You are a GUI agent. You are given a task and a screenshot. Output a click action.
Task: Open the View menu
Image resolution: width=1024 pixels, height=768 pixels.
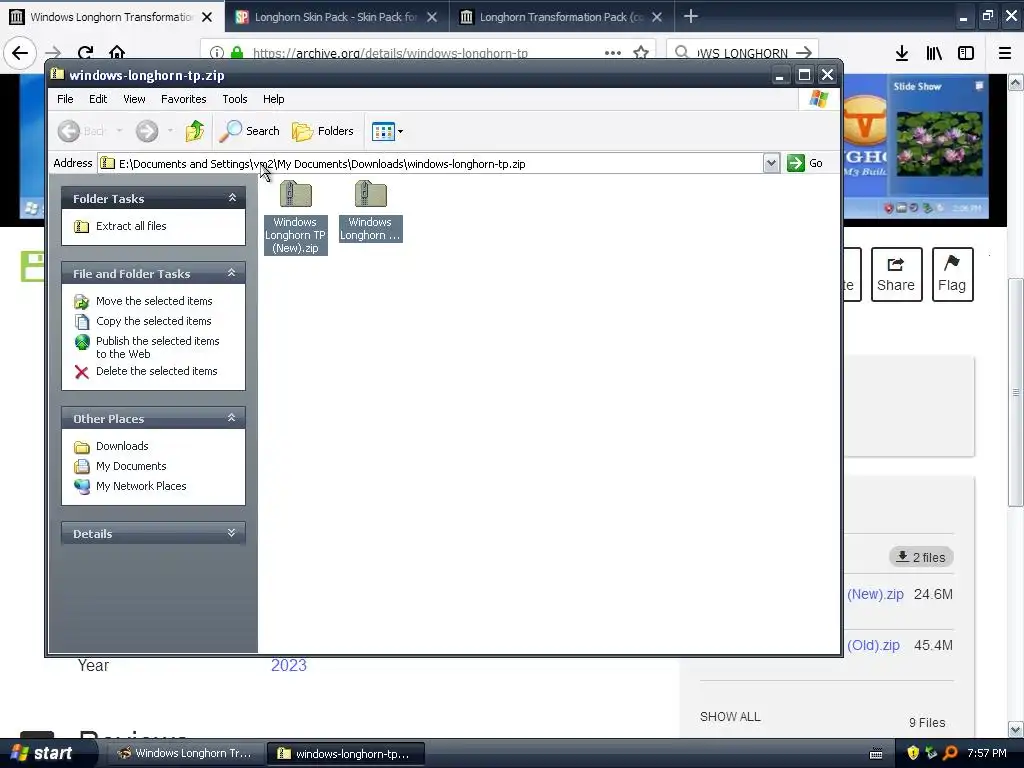click(134, 99)
